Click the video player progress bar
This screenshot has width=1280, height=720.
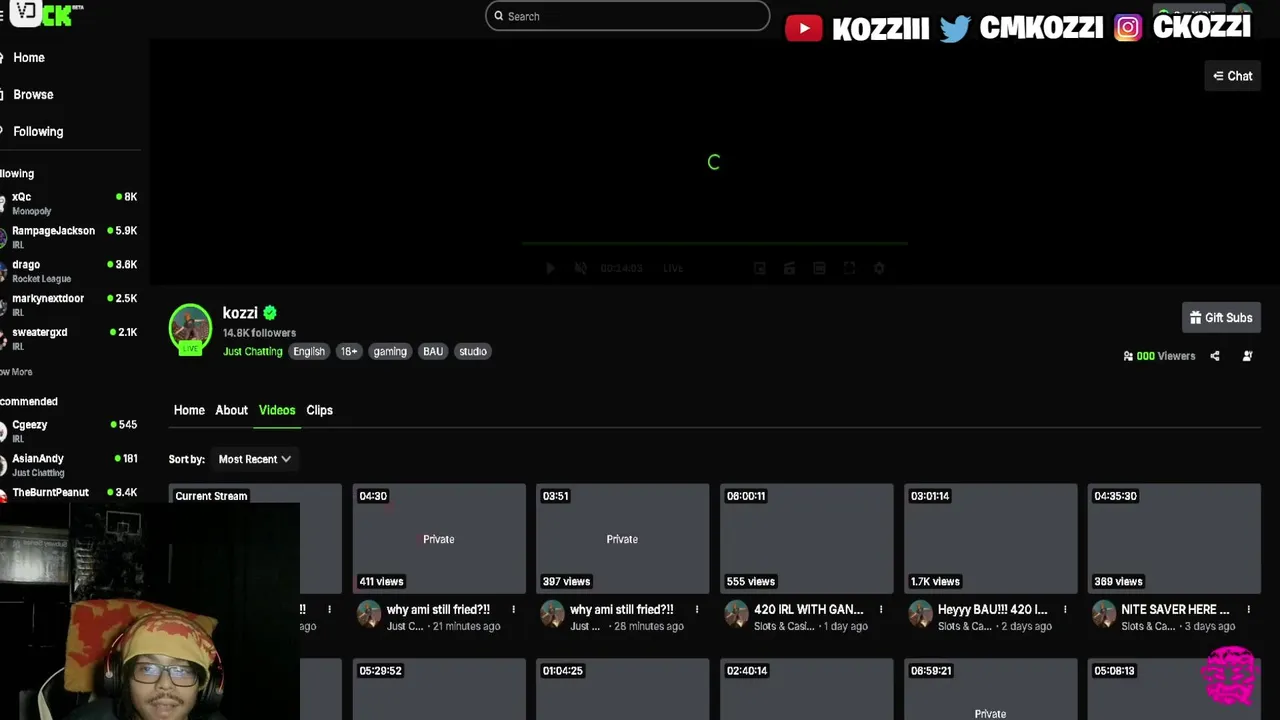(x=714, y=243)
